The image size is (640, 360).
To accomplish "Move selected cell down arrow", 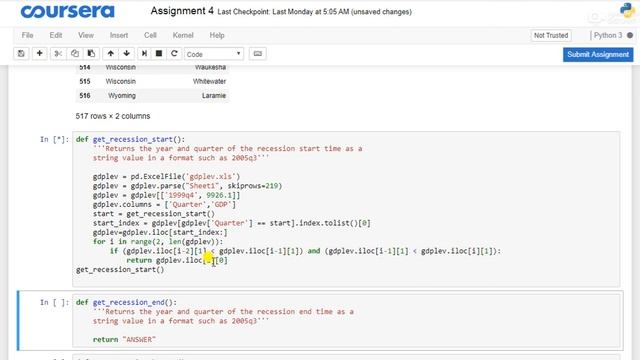I will coord(127,53).
